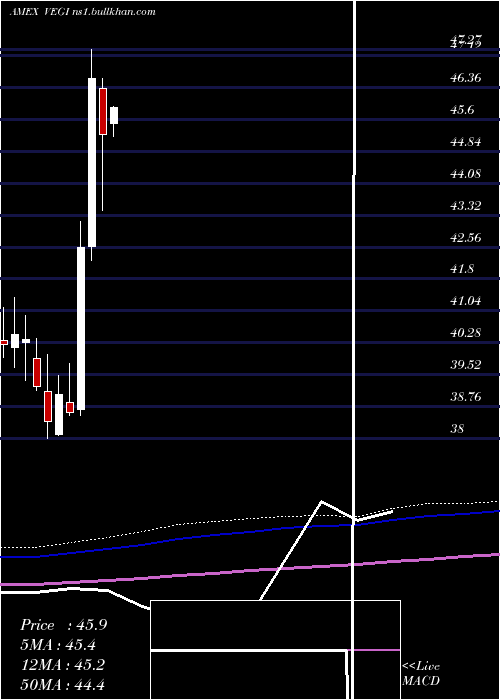Click the 12MA : 45.2 readout

63,665
